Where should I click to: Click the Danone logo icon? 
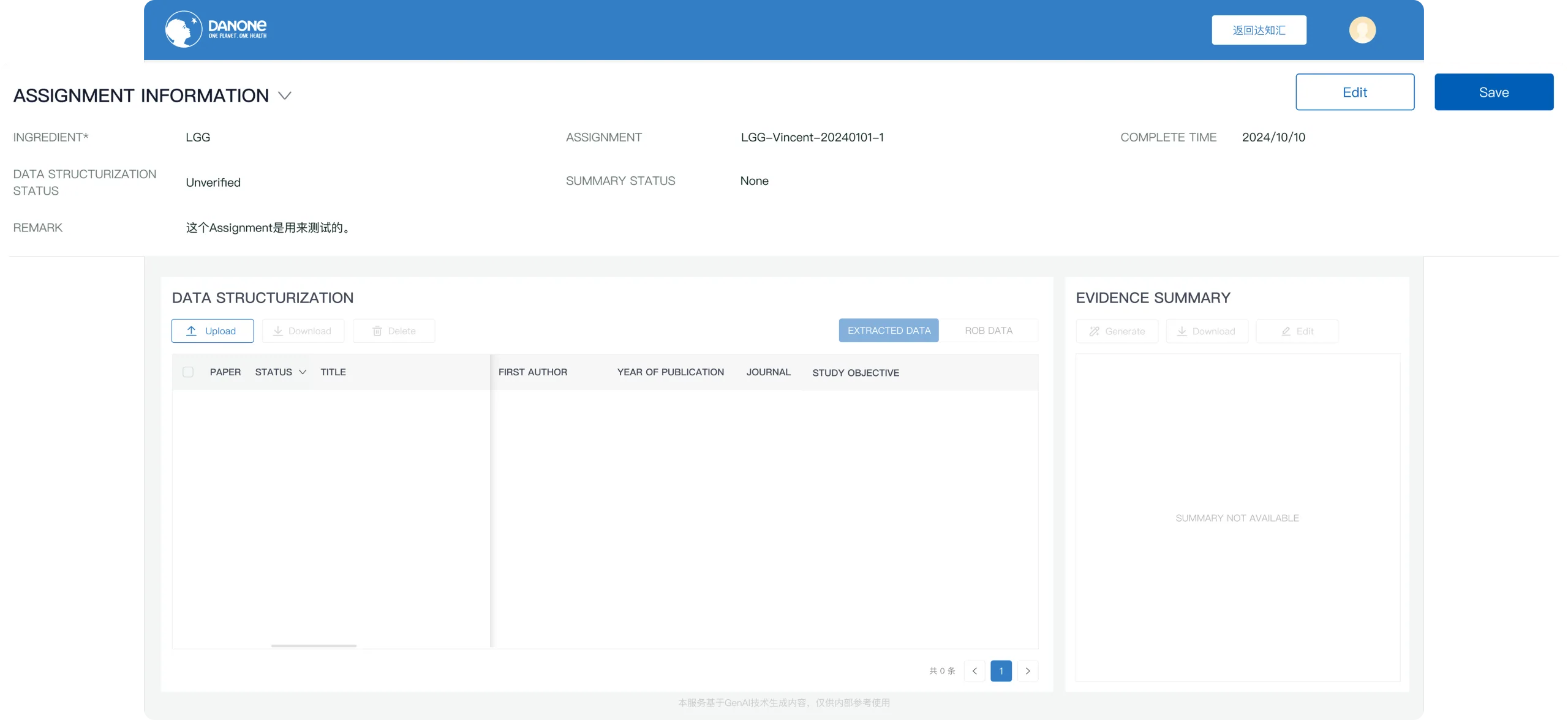[x=183, y=29]
